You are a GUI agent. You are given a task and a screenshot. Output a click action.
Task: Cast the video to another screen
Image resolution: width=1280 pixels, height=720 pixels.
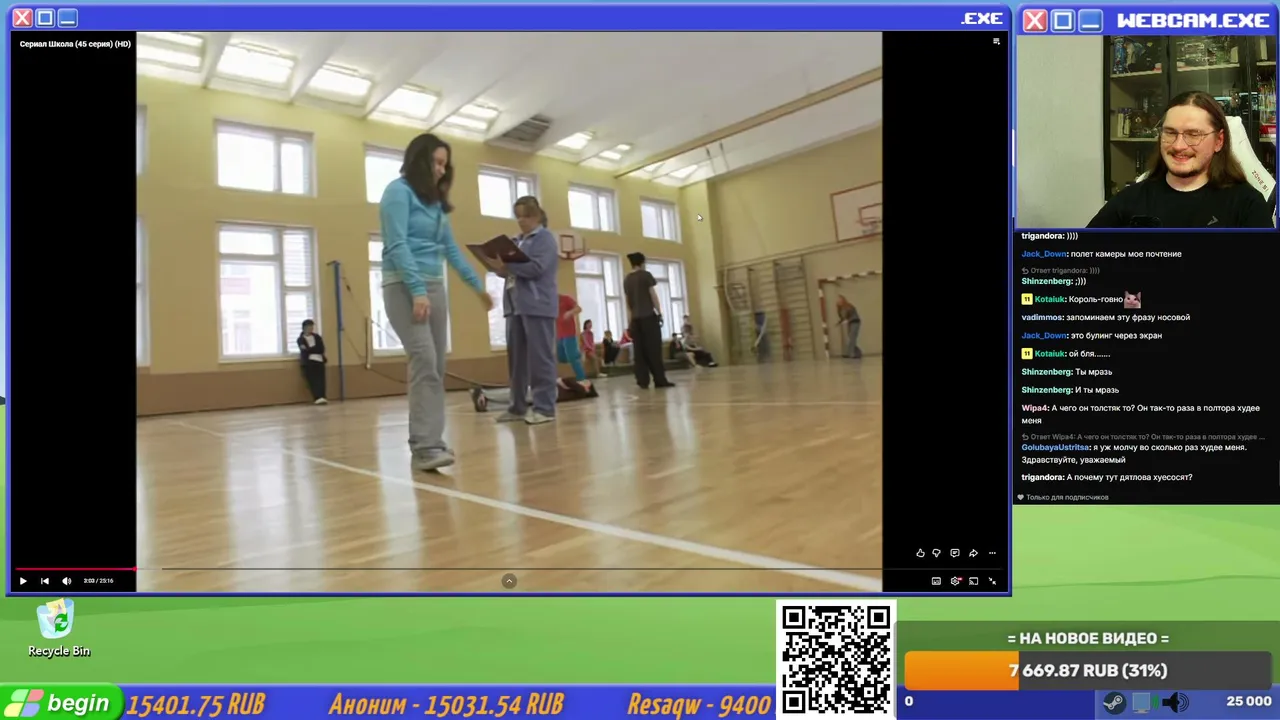point(973,581)
